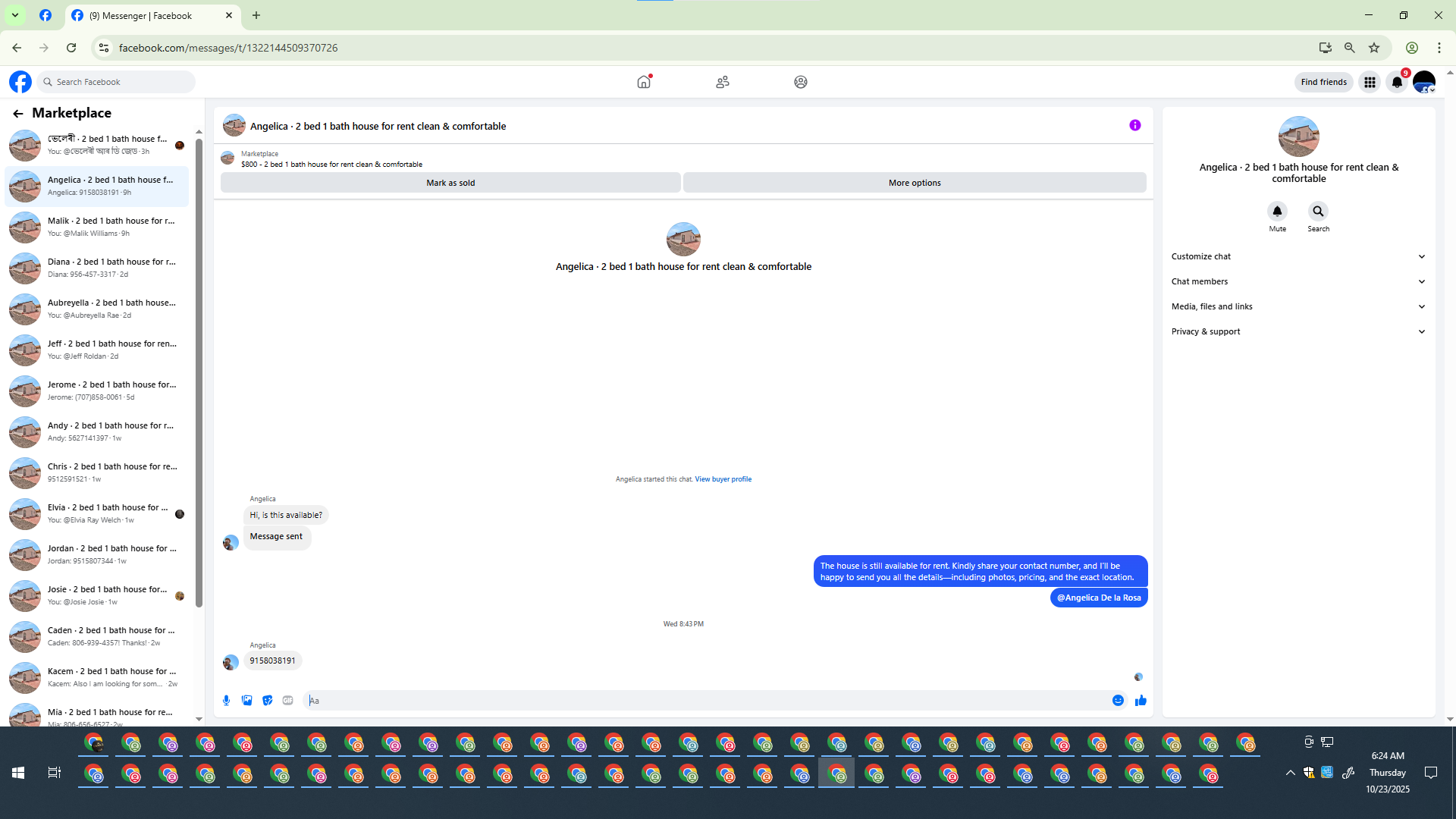This screenshot has height=819, width=1456.
Task: Open View buyer profile link
Action: tap(723, 479)
